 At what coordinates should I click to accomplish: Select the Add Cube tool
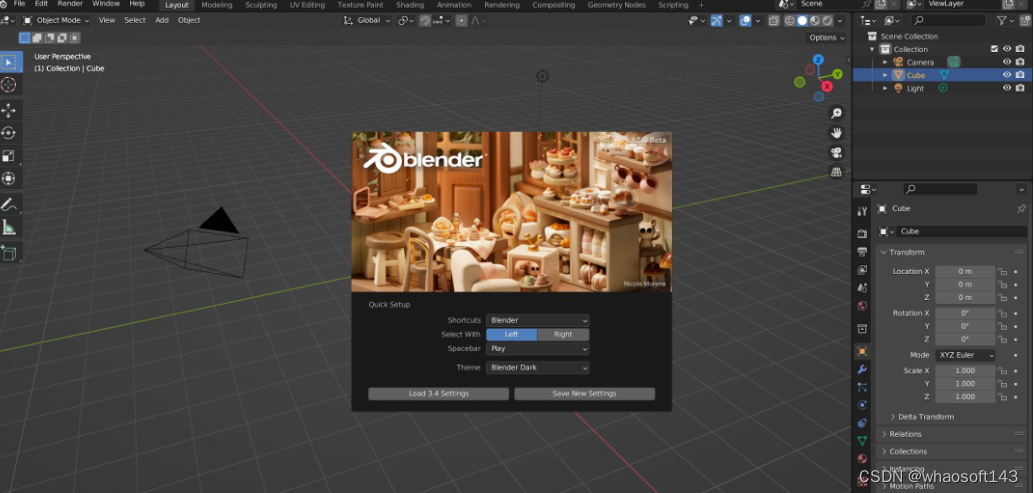point(9,252)
